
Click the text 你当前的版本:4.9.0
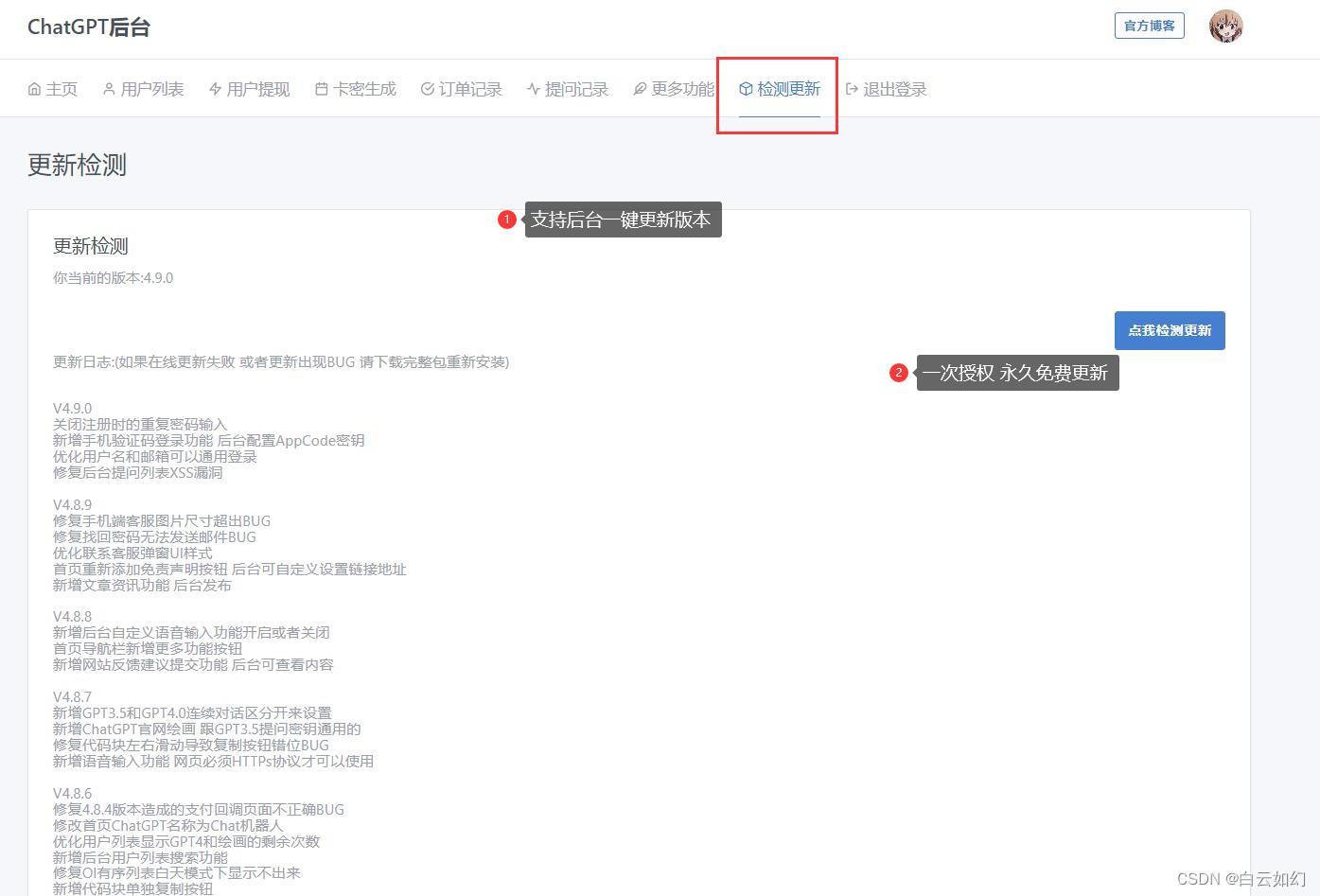pyautogui.click(x=113, y=278)
